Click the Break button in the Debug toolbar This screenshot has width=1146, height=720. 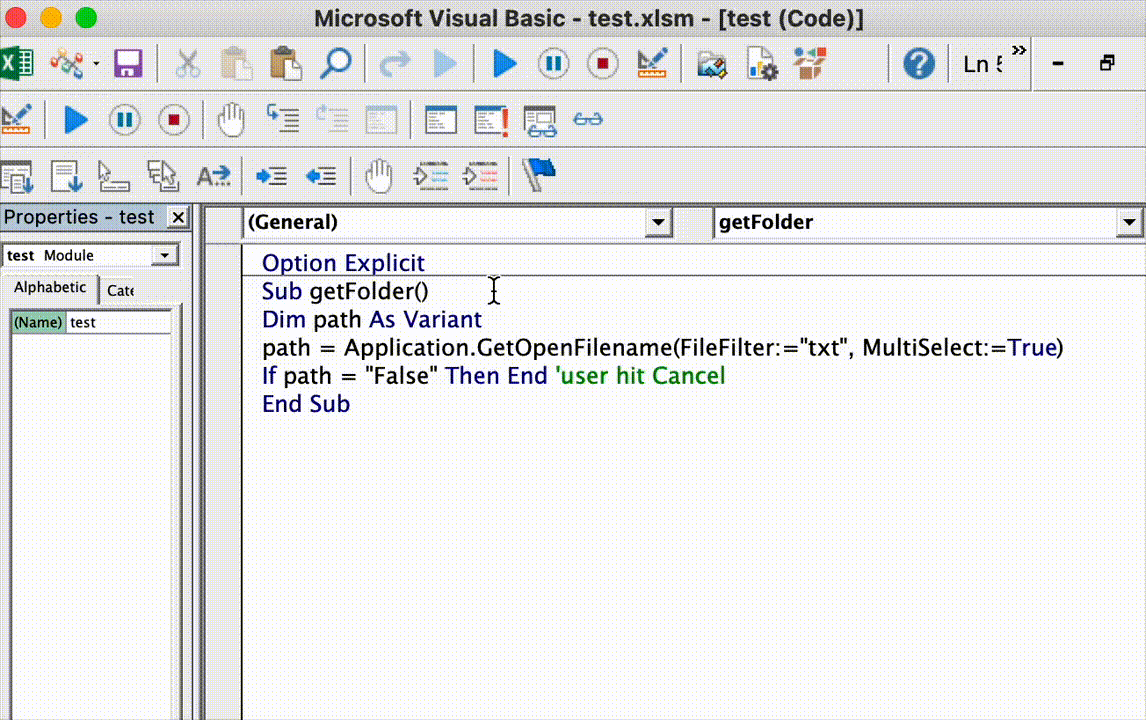[x=124, y=119]
